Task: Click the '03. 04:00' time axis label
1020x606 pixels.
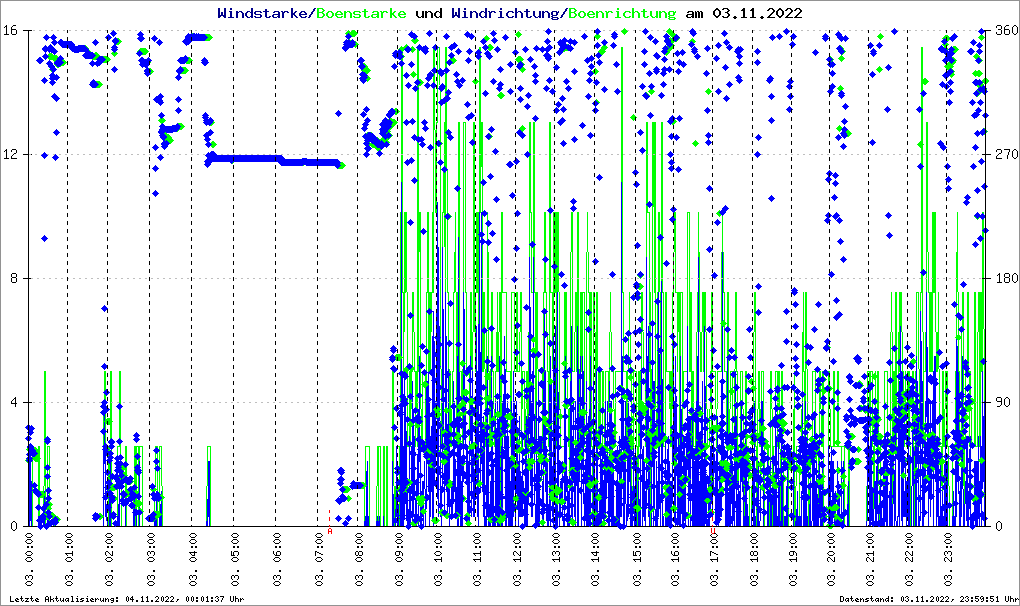Action: (193, 559)
